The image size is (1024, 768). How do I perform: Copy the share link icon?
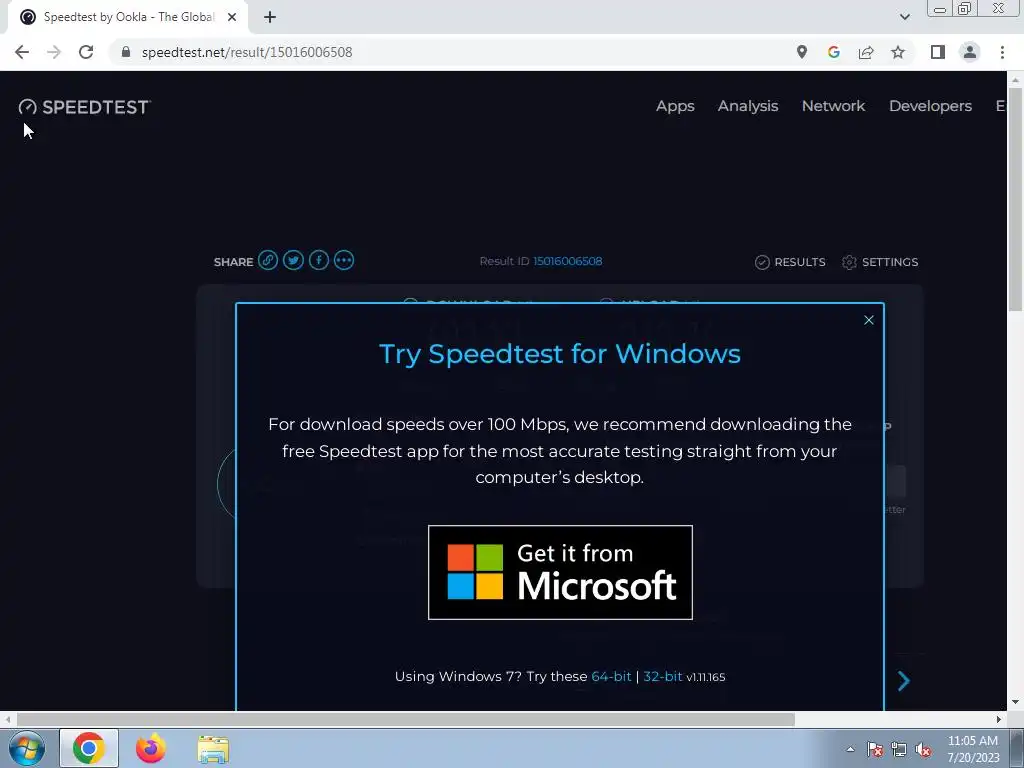268,261
